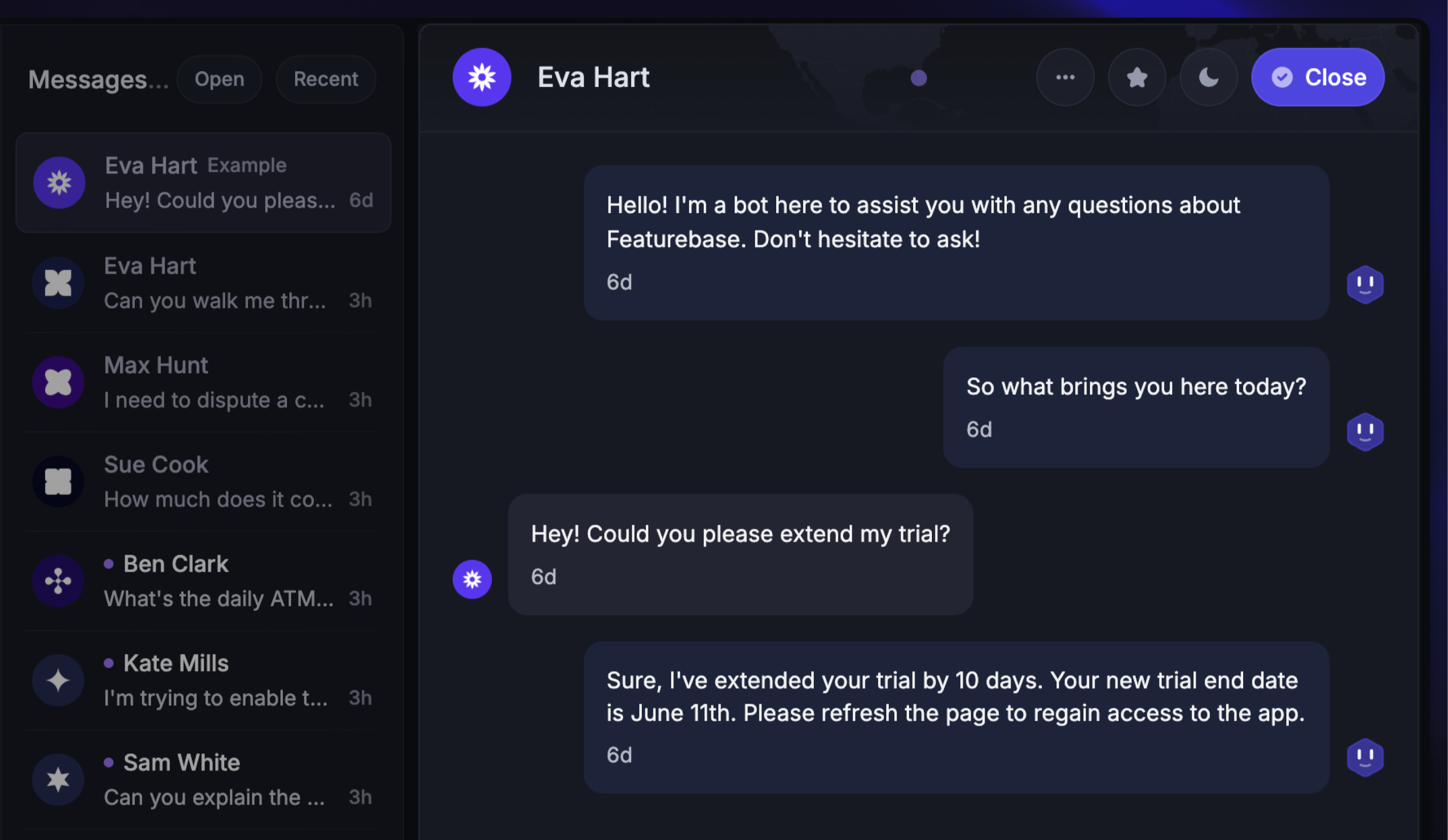Click the three-dots more options icon
The height and width of the screenshot is (840, 1448).
(1065, 78)
